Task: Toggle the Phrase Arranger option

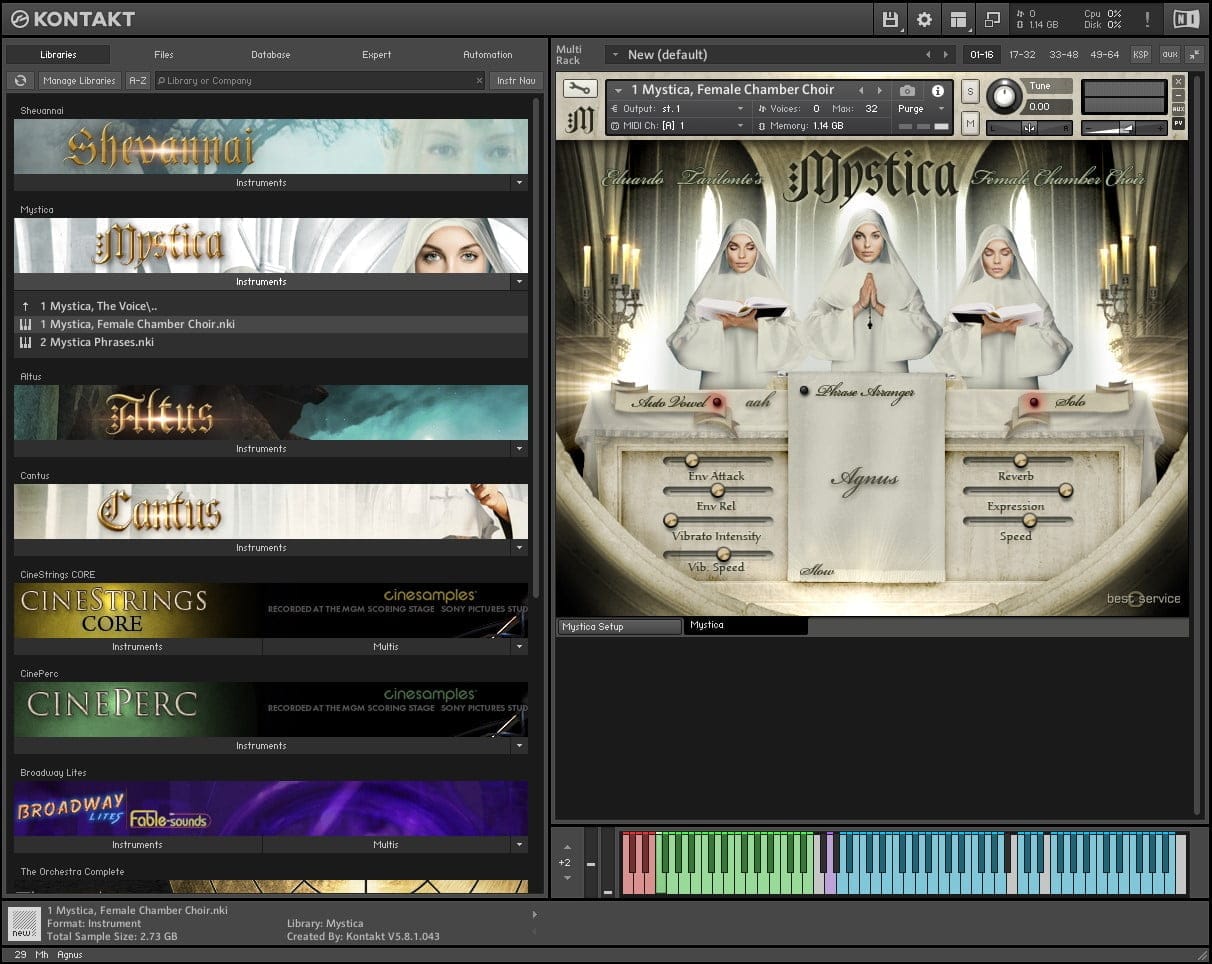Action: 804,391
